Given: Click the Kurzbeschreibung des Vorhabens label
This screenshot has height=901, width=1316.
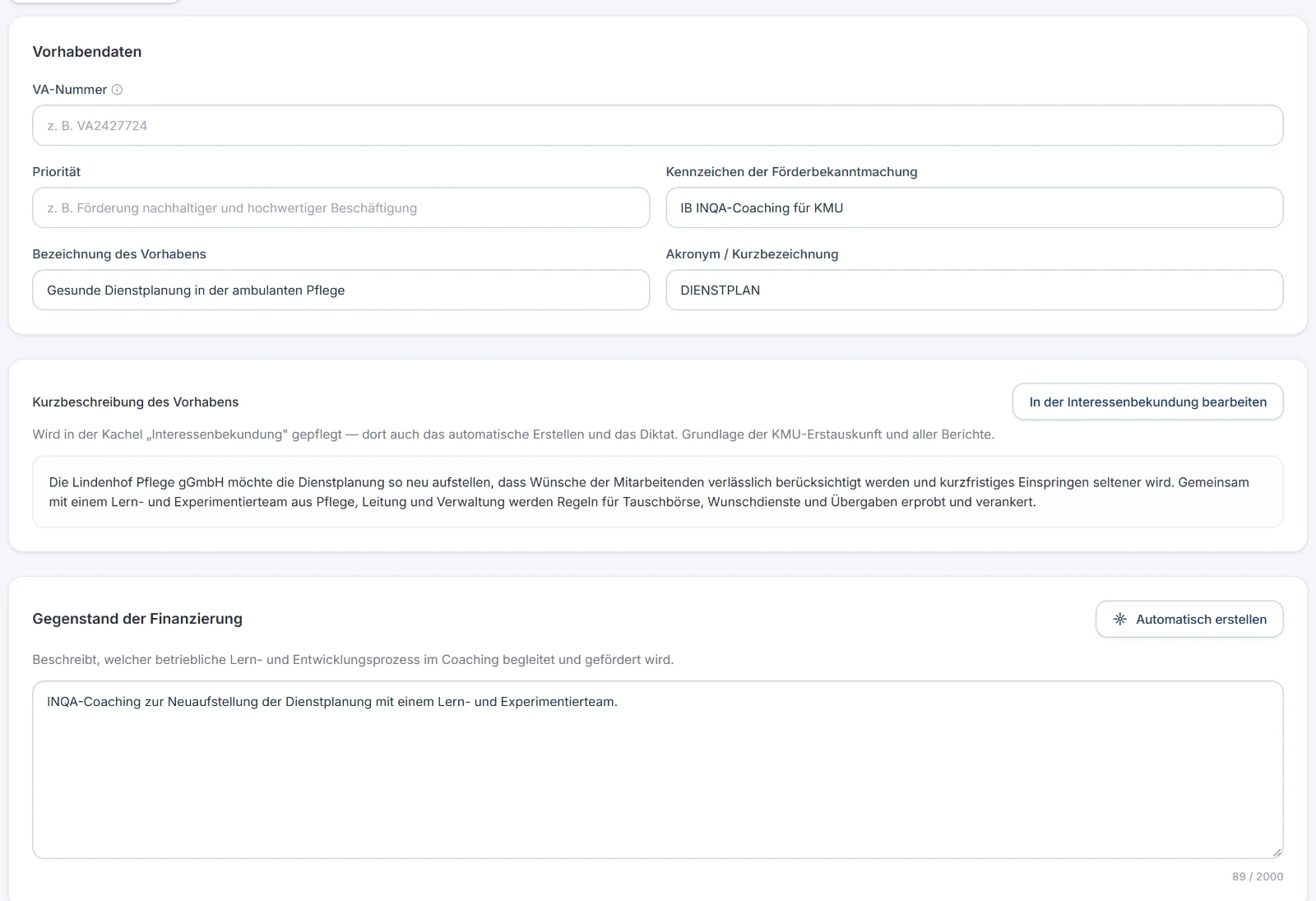Looking at the screenshot, I should pos(136,402).
